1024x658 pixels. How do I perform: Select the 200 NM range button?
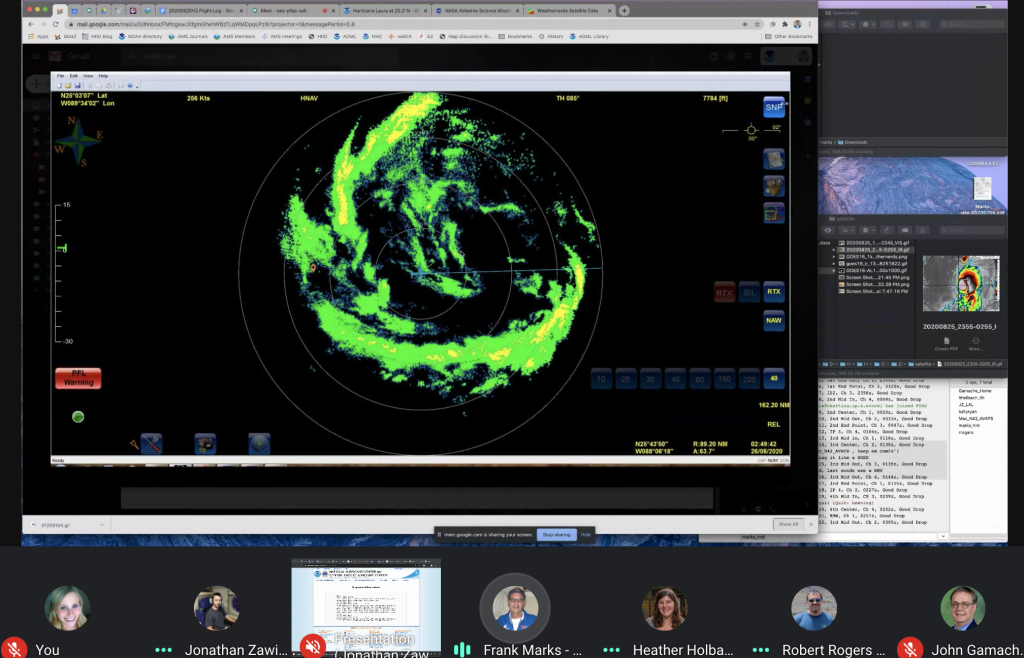tap(749, 379)
